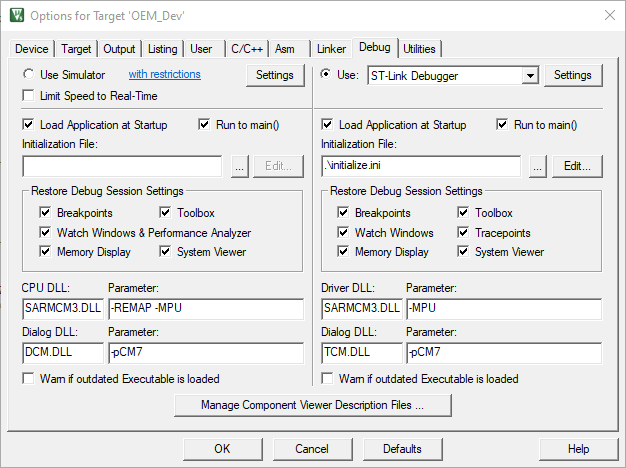The width and height of the screenshot is (626, 468).
Task: Toggle ST-Link Memory Display checkbox
Action: point(343,252)
